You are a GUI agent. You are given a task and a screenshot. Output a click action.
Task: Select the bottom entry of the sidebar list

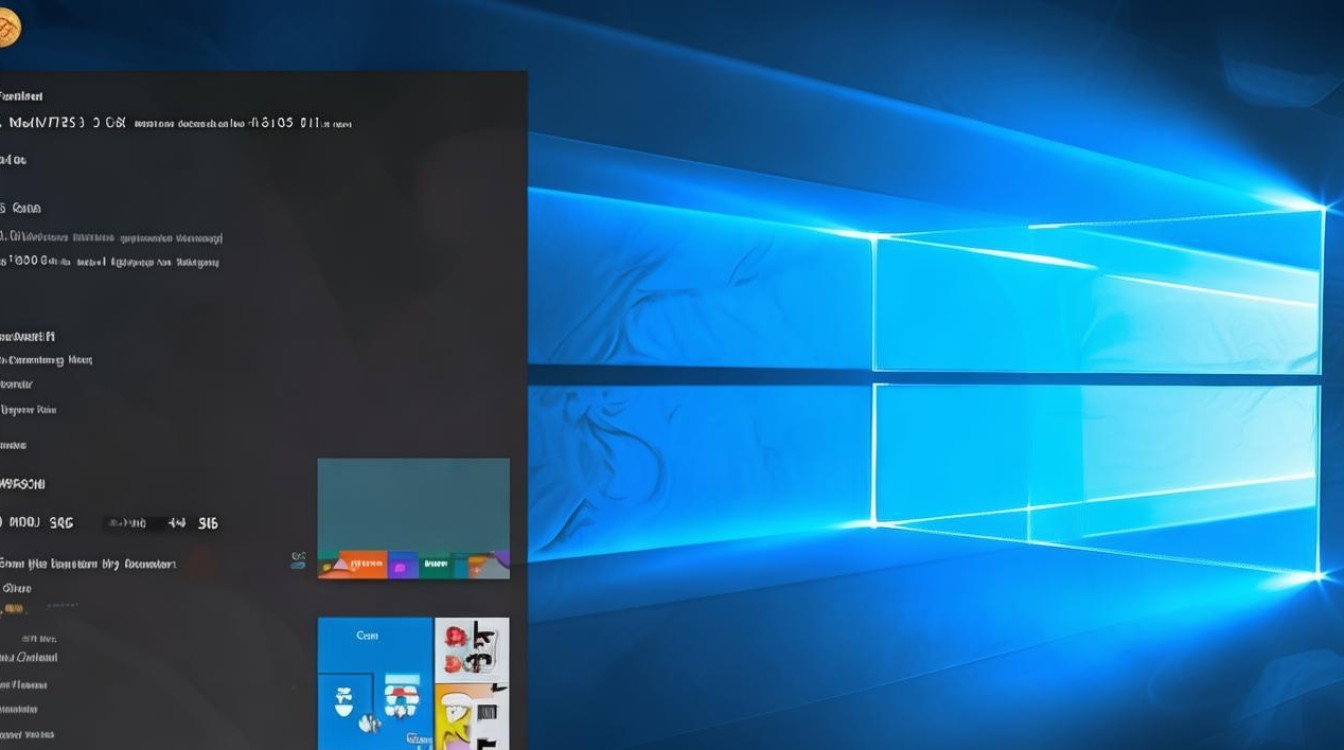coord(30,735)
